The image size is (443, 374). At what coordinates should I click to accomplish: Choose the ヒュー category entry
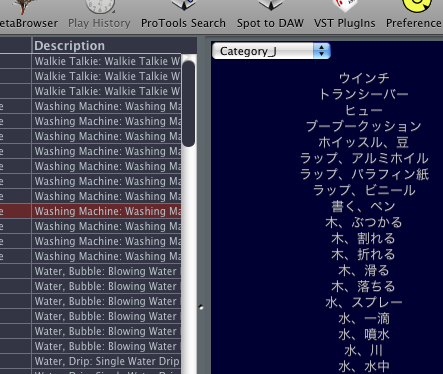tap(364, 110)
